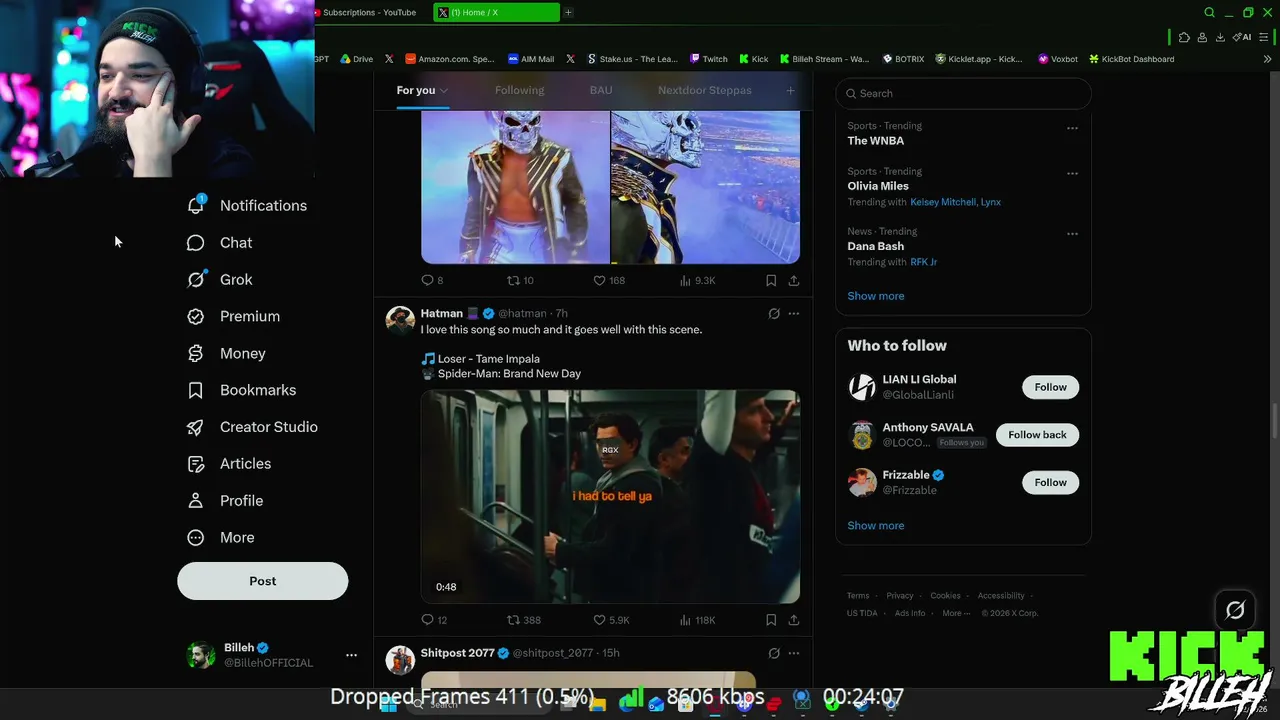The image size is (1280, 720).
Task: Open more options for Dana Bash trend
Action: tap(1072, 233)
